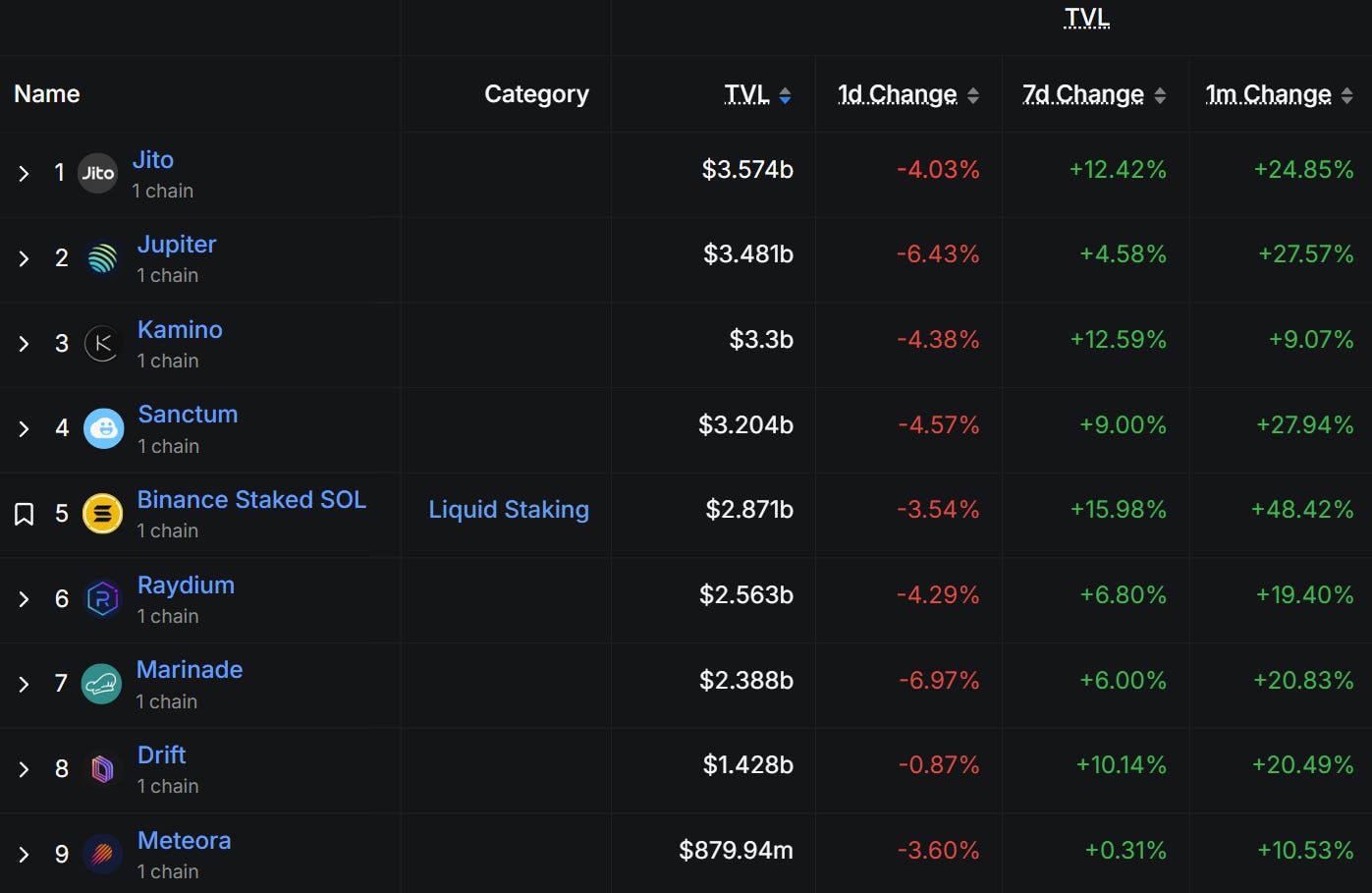This screenshot has height=893, width=1372.
Task: Click the TVL column header
Action: click(x=747, y=94)
